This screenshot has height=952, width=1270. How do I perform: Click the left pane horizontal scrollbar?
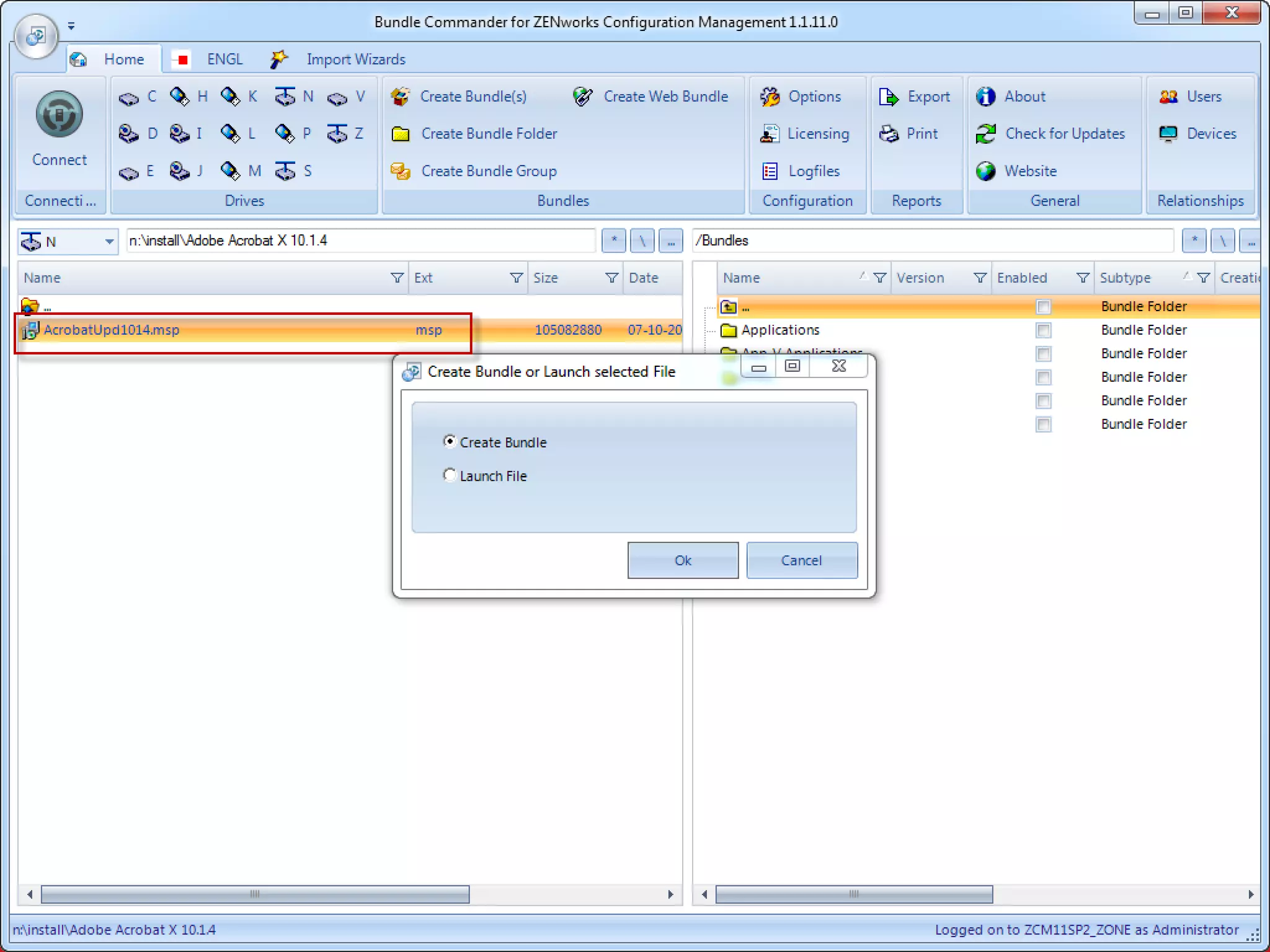[x=254, y=894]
